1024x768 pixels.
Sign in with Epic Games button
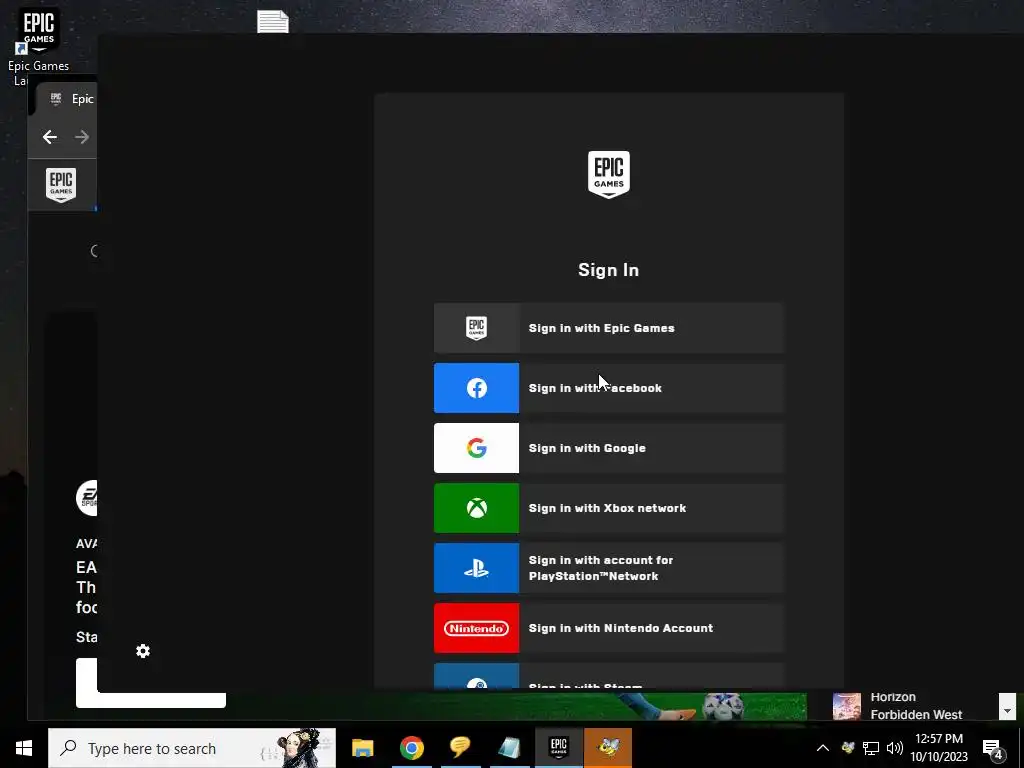pyautogui.click(x=608, y=328)
